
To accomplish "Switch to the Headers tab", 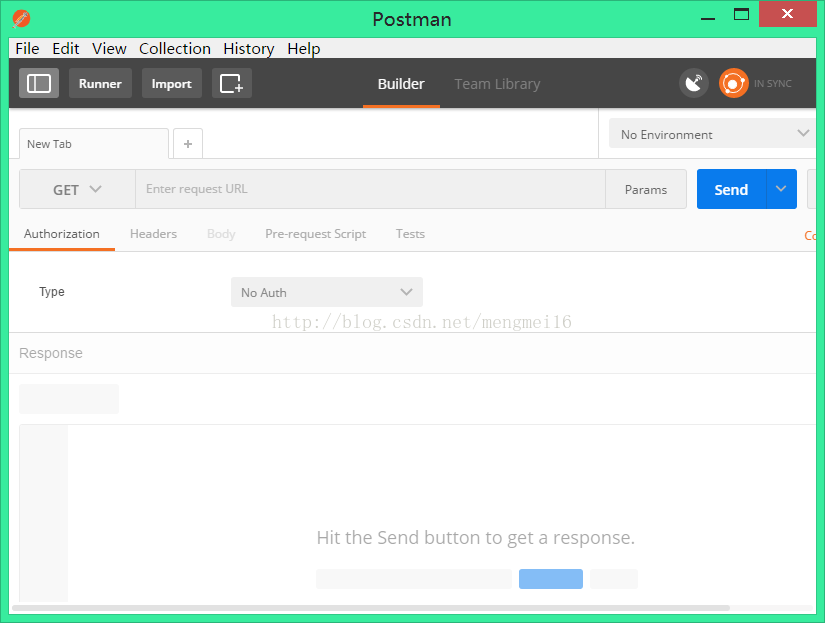I will pos(153,234).
